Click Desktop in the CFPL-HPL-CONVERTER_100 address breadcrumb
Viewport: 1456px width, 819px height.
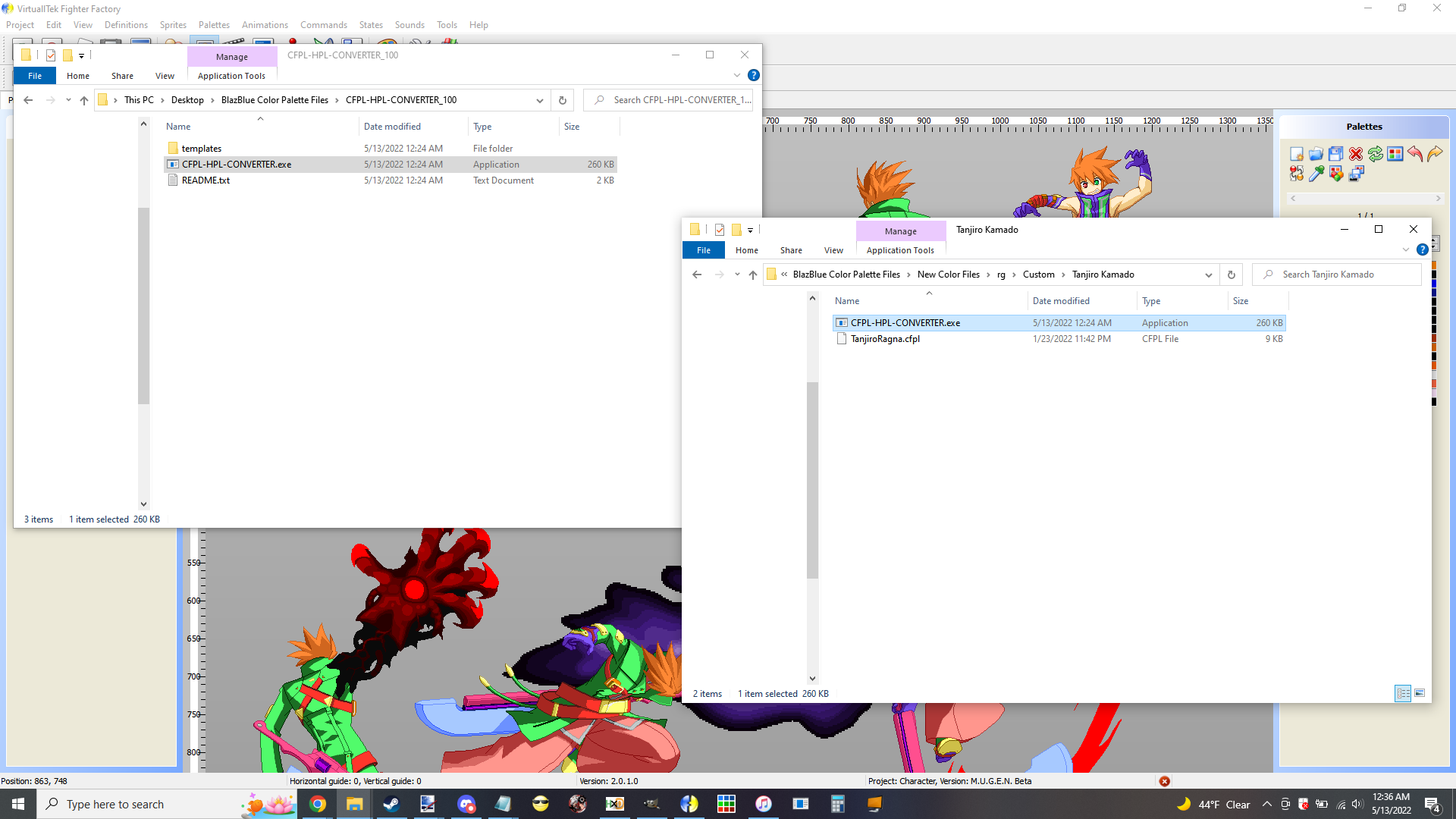pyautogui.click(x=187, y=100)
